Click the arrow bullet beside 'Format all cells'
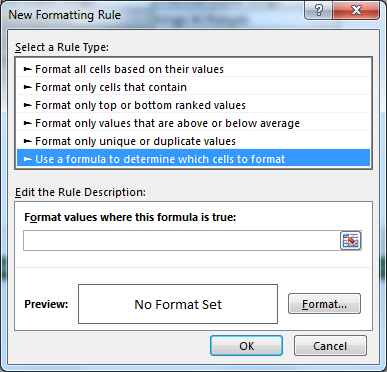 click(27, 69)
